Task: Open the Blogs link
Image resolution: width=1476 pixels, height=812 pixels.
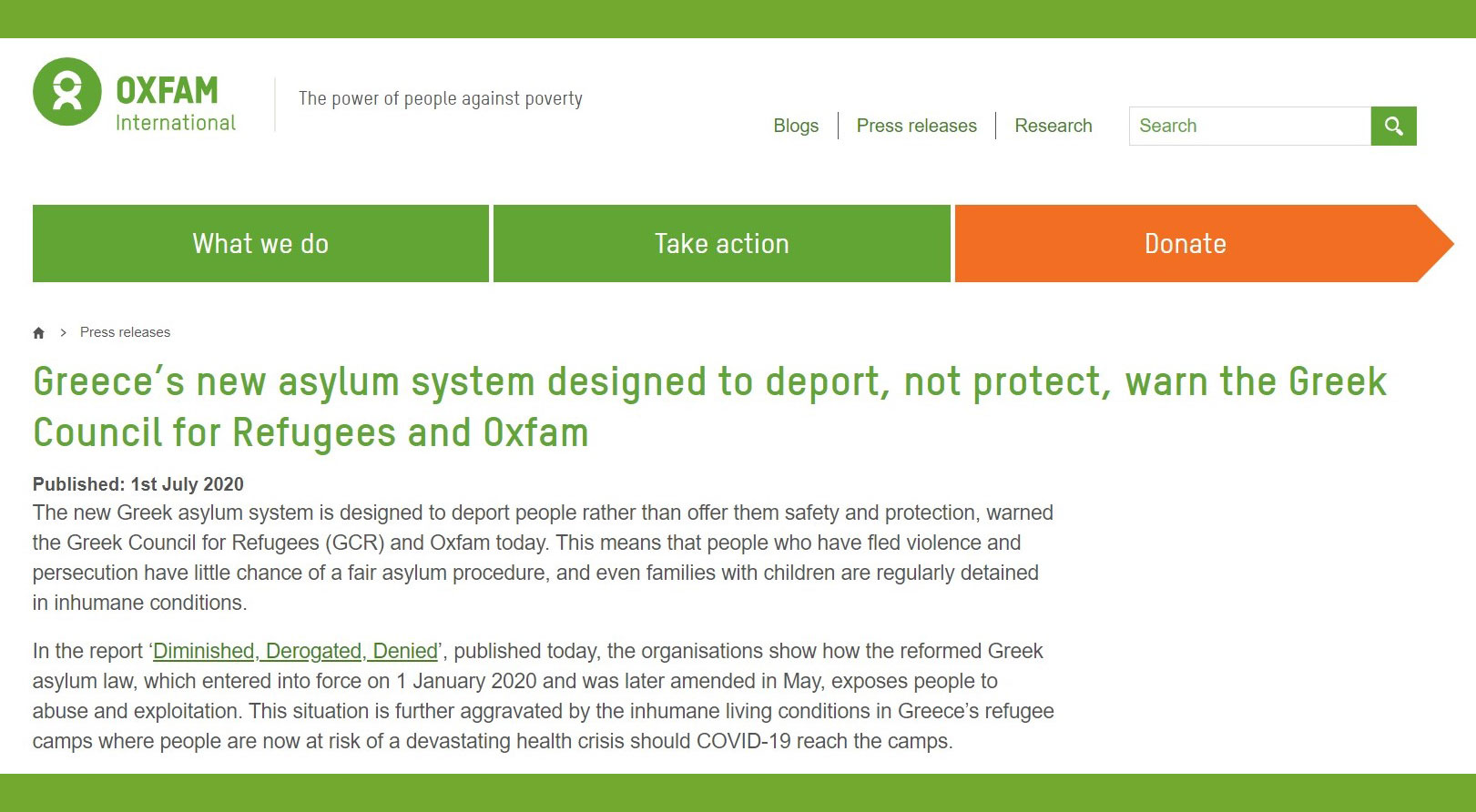Action: [x=796, y=126]
